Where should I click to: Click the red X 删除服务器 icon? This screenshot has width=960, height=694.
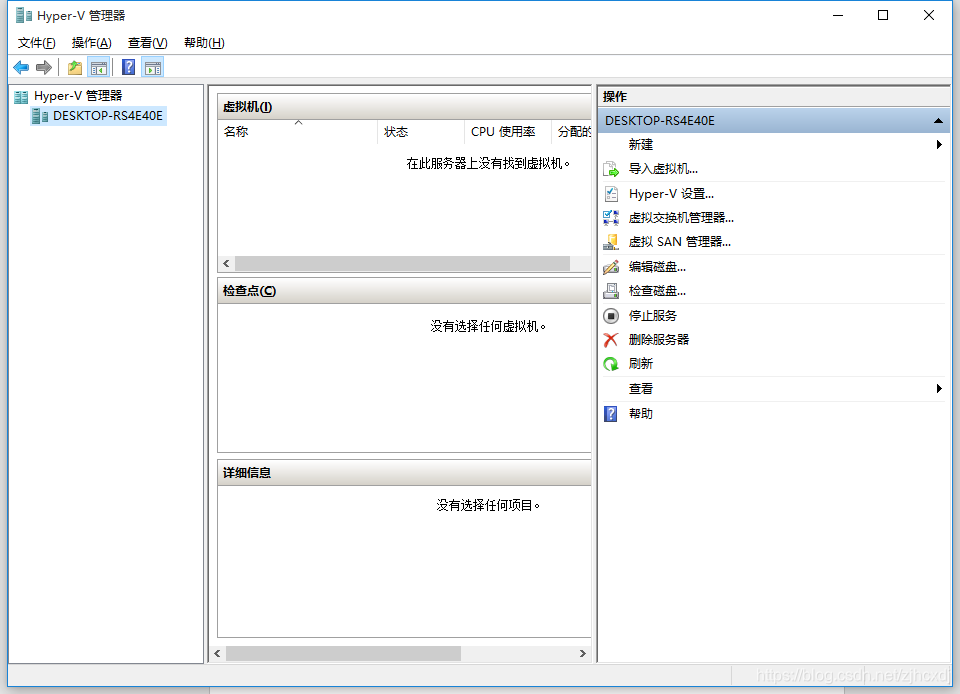(x=610, y=340)
